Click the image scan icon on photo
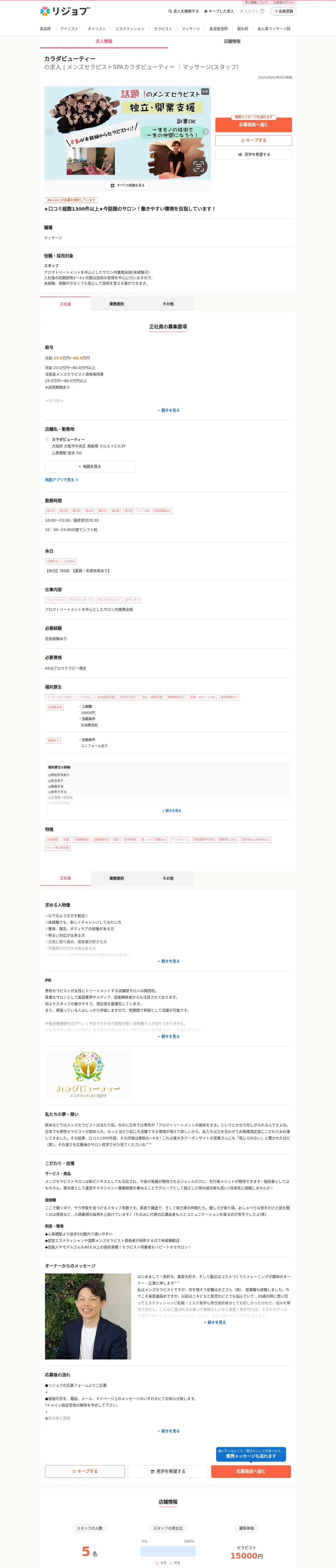The image size is (336, 1568). [198, 166]
